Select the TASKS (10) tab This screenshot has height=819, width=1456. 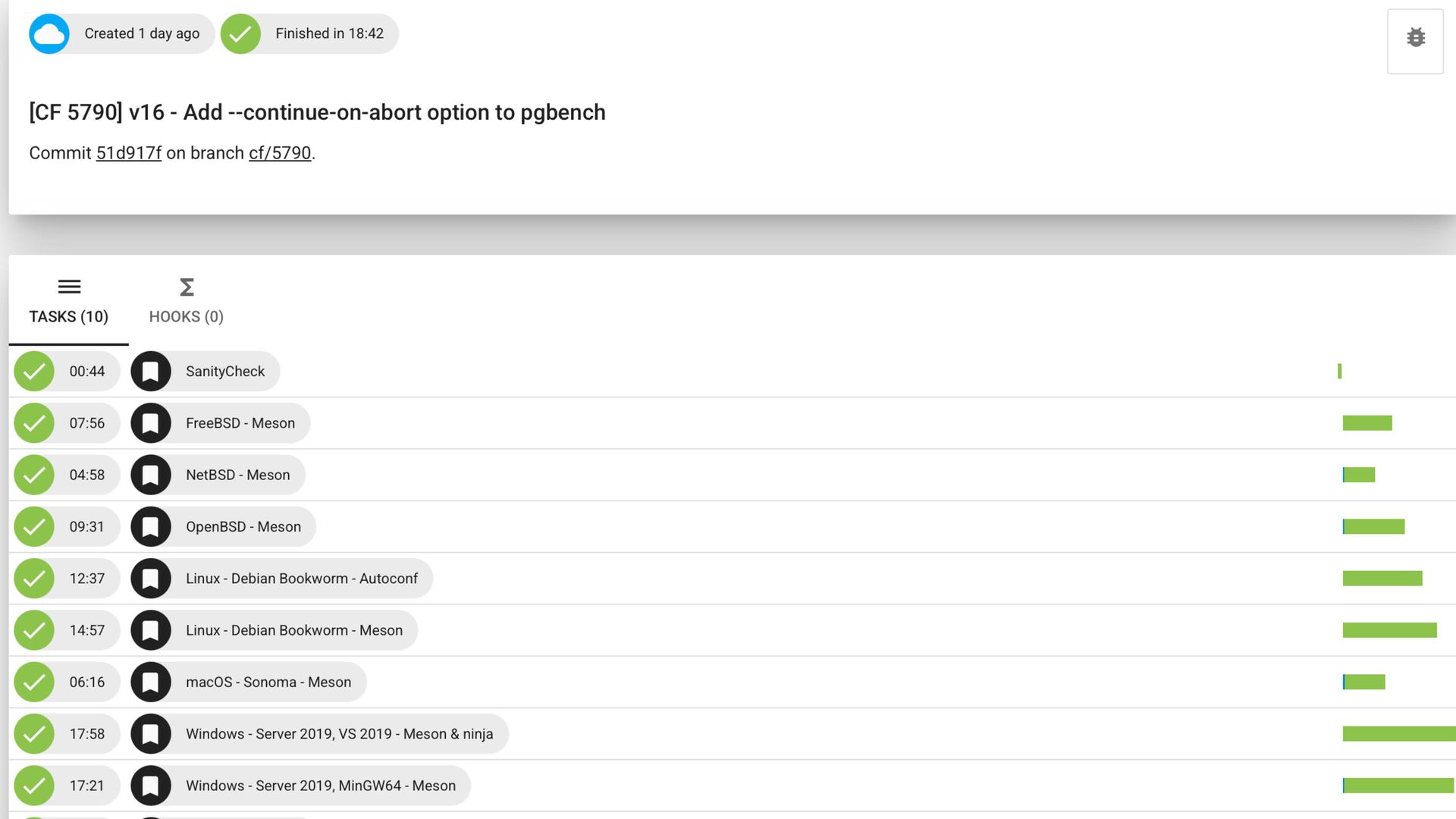pos(68,316)
